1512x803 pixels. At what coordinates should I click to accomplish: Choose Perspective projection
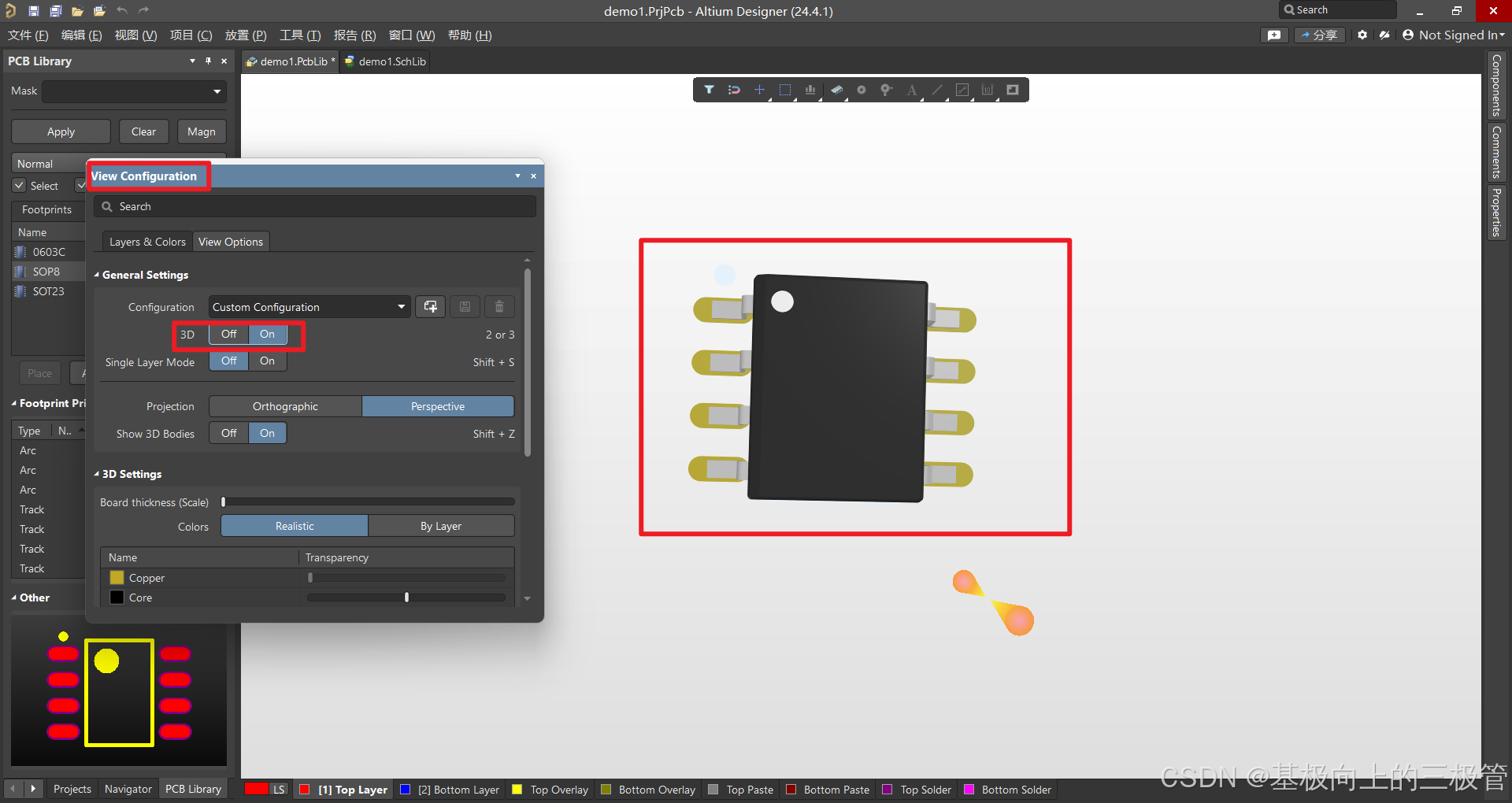tap(438, 406)
